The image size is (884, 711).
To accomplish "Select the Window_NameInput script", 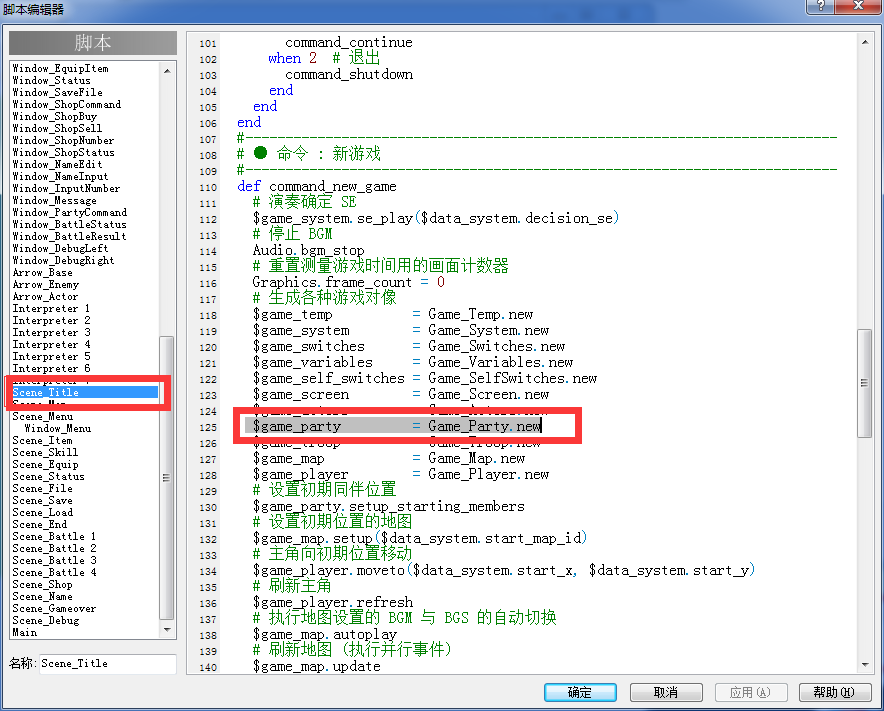I will [60, 176].
